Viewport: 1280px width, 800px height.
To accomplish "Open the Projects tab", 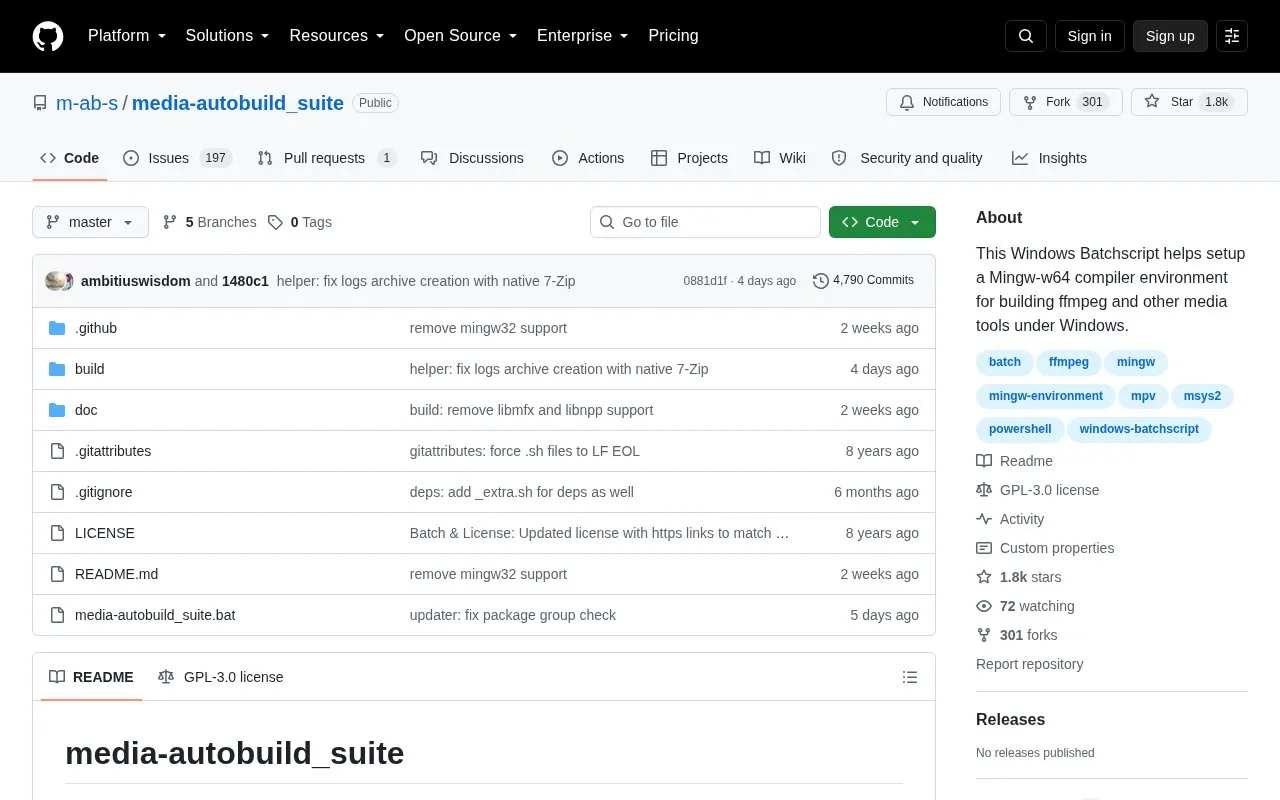I will click(689, 158).
